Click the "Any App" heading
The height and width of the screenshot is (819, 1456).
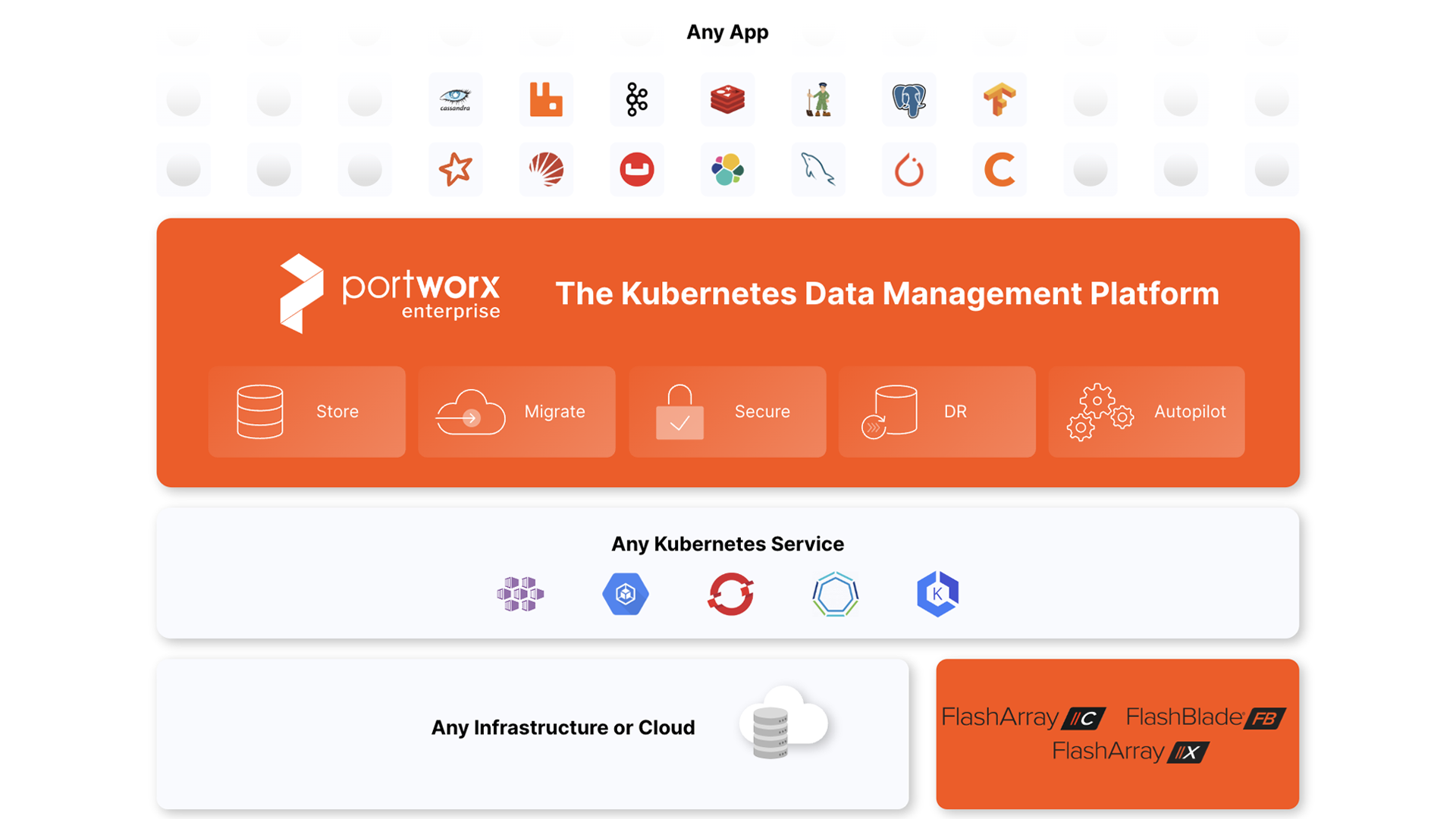(x=727, y=33)
